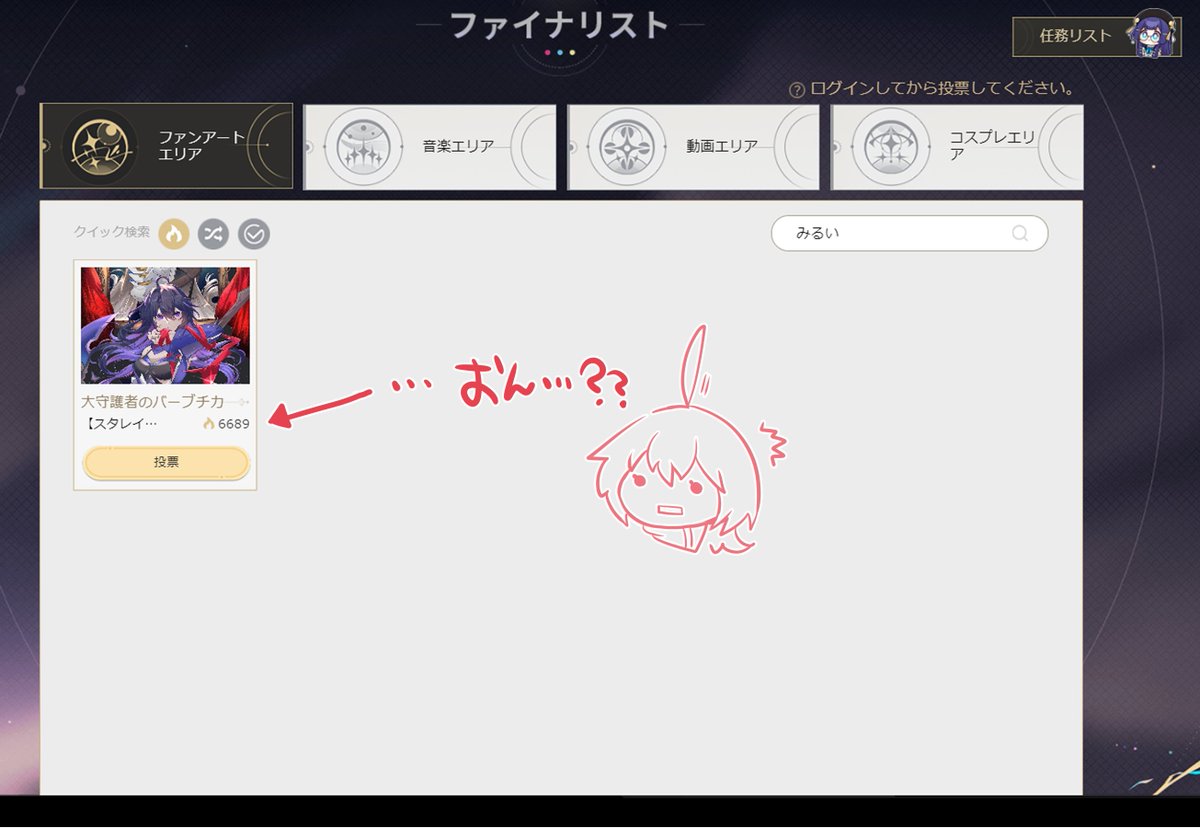Screen dimensions: 1200x828
Task: Select the random shuffle quick search icon
Action: tap(213, 234)
